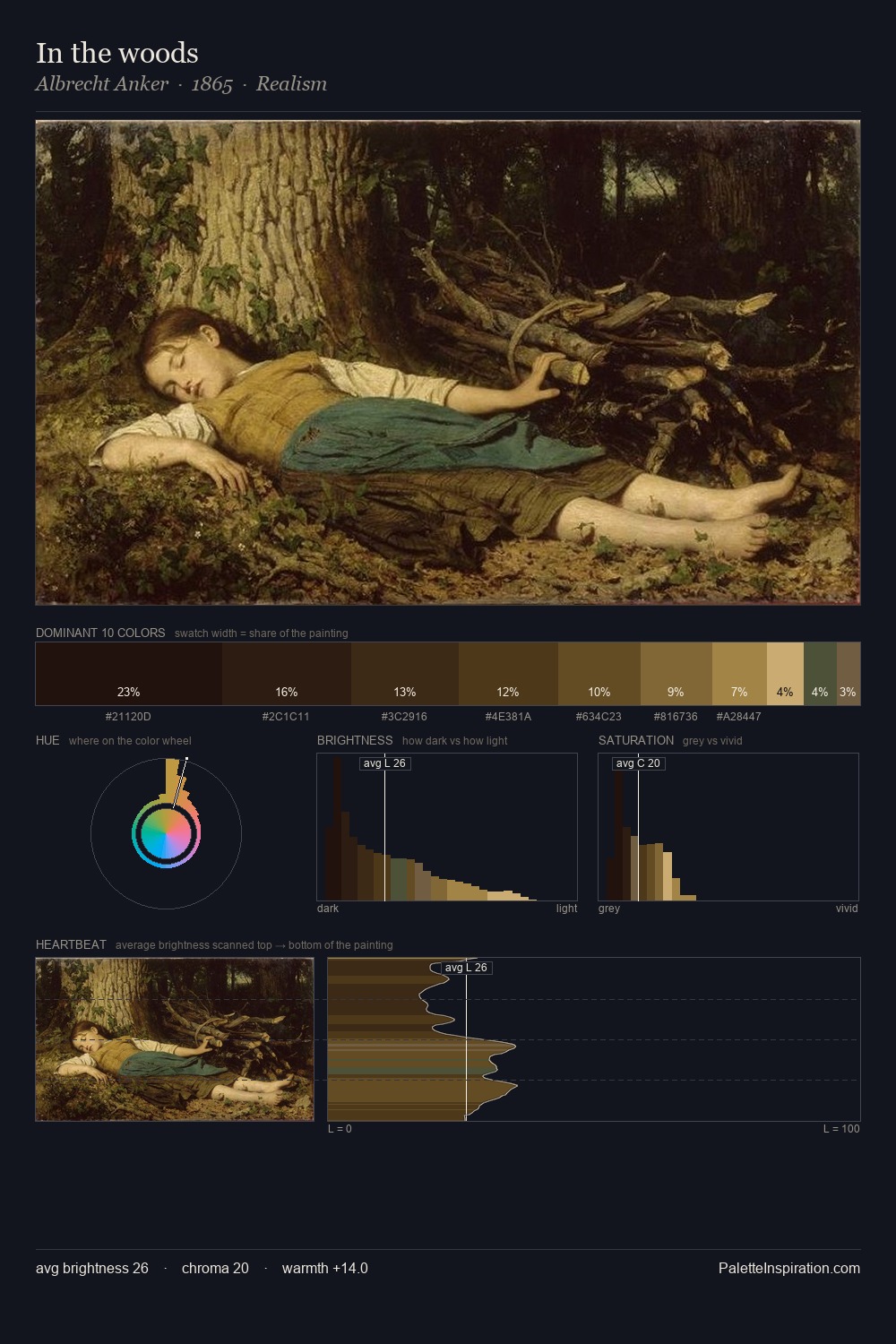Click the green 4% swatch
Image resolution: width=896 pixels, height=1344 pixels.
pos(820,674)
